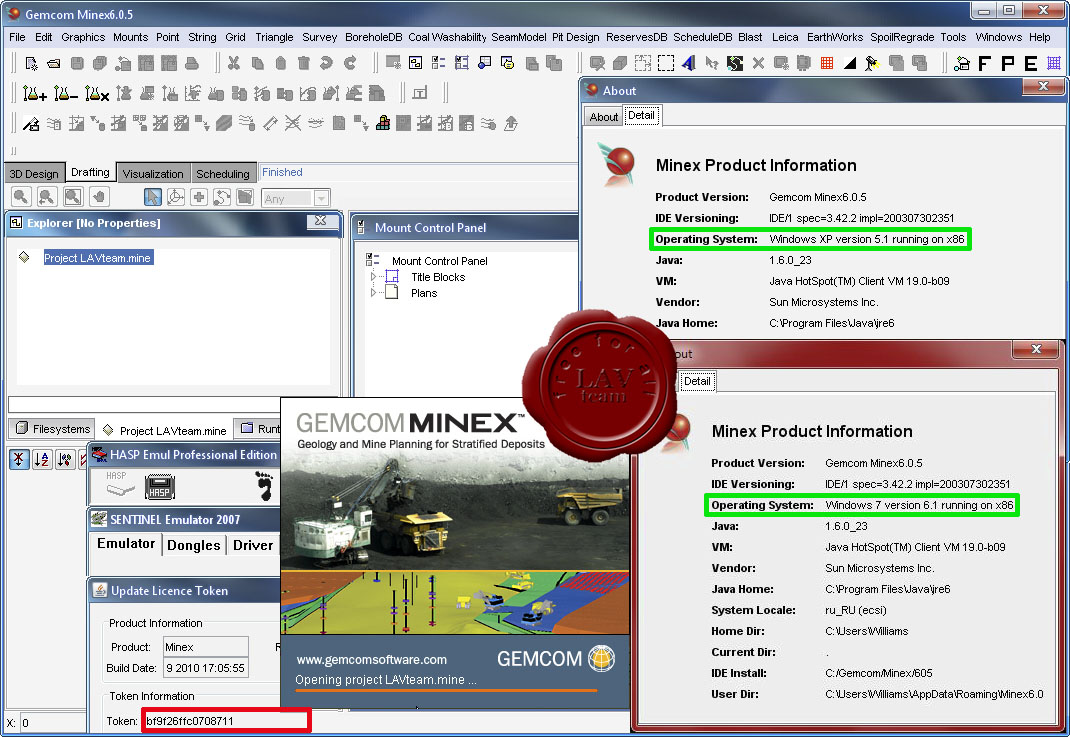Click the HASP dongle chip icon
1070x737 pixels.
(160, 487)
